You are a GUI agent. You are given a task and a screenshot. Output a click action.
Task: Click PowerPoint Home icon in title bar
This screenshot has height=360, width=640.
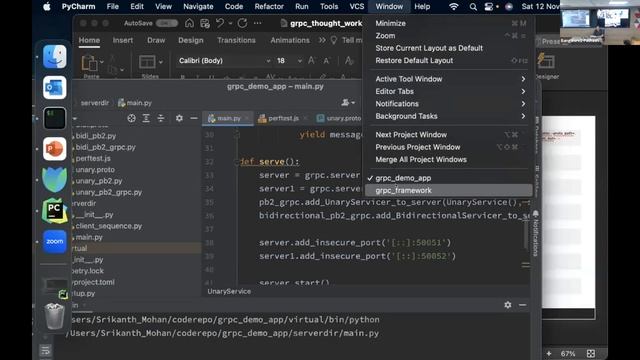point(189,23)
